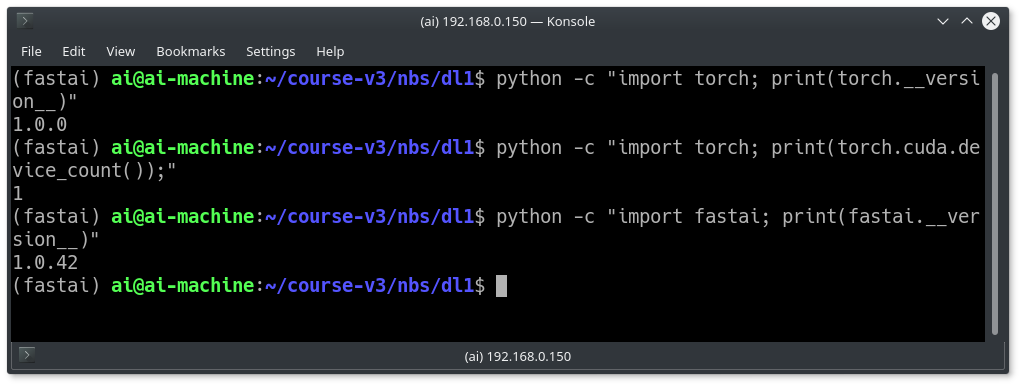Click the Konsole icon in title bar
This screenshot has width=1022, height=387.
click(x=25, y=21)
